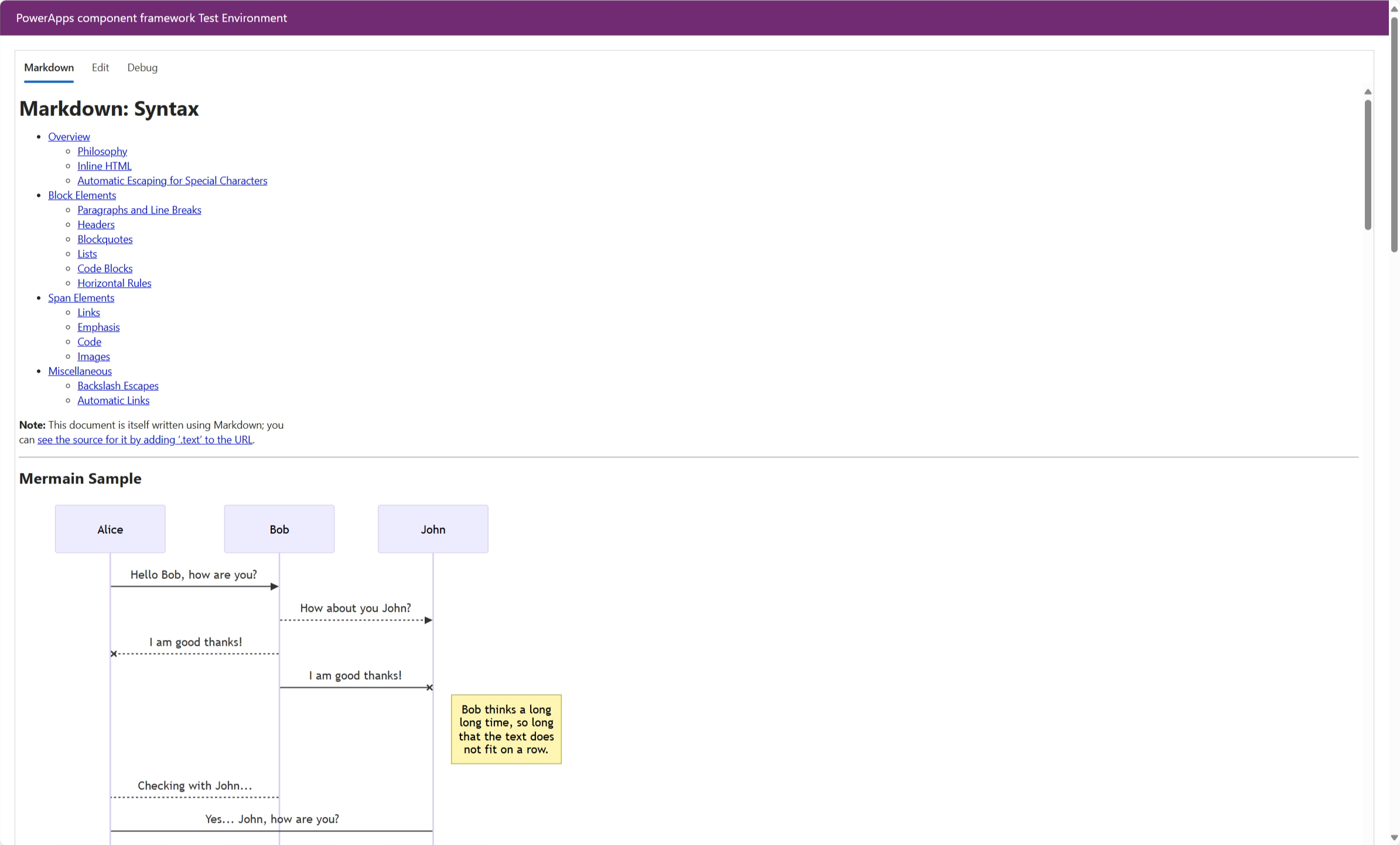
Task: Open the Paragraphs and Line Breaks link
Action: (x=139, y=210)
